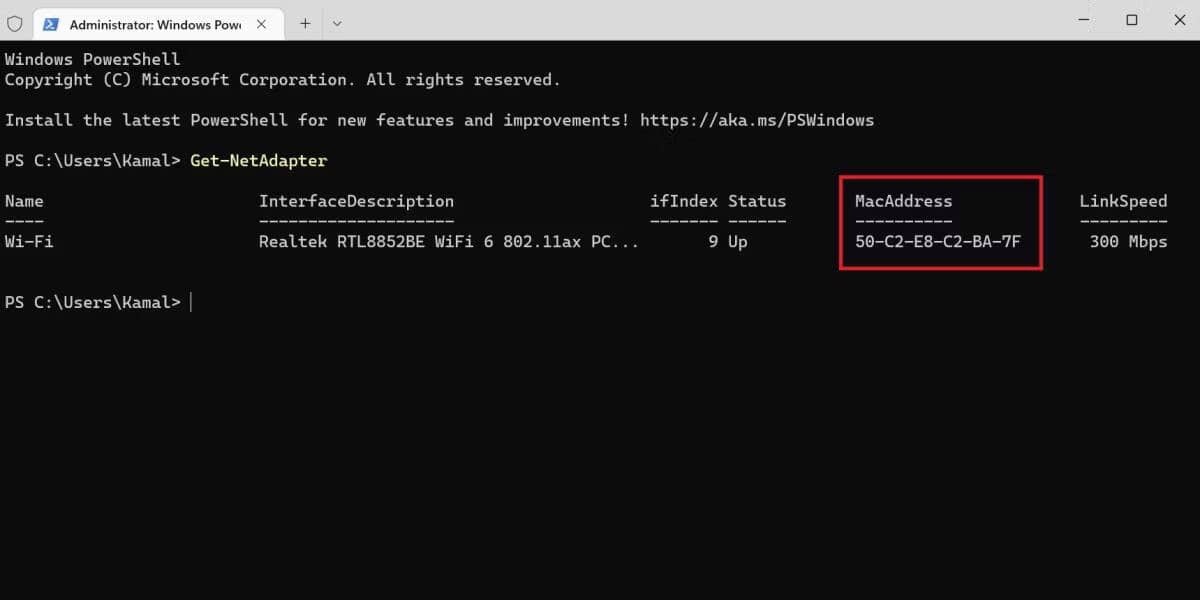Expand the new tab profile dropdown
Viewport: 1200px width, 600px height.
337,23
